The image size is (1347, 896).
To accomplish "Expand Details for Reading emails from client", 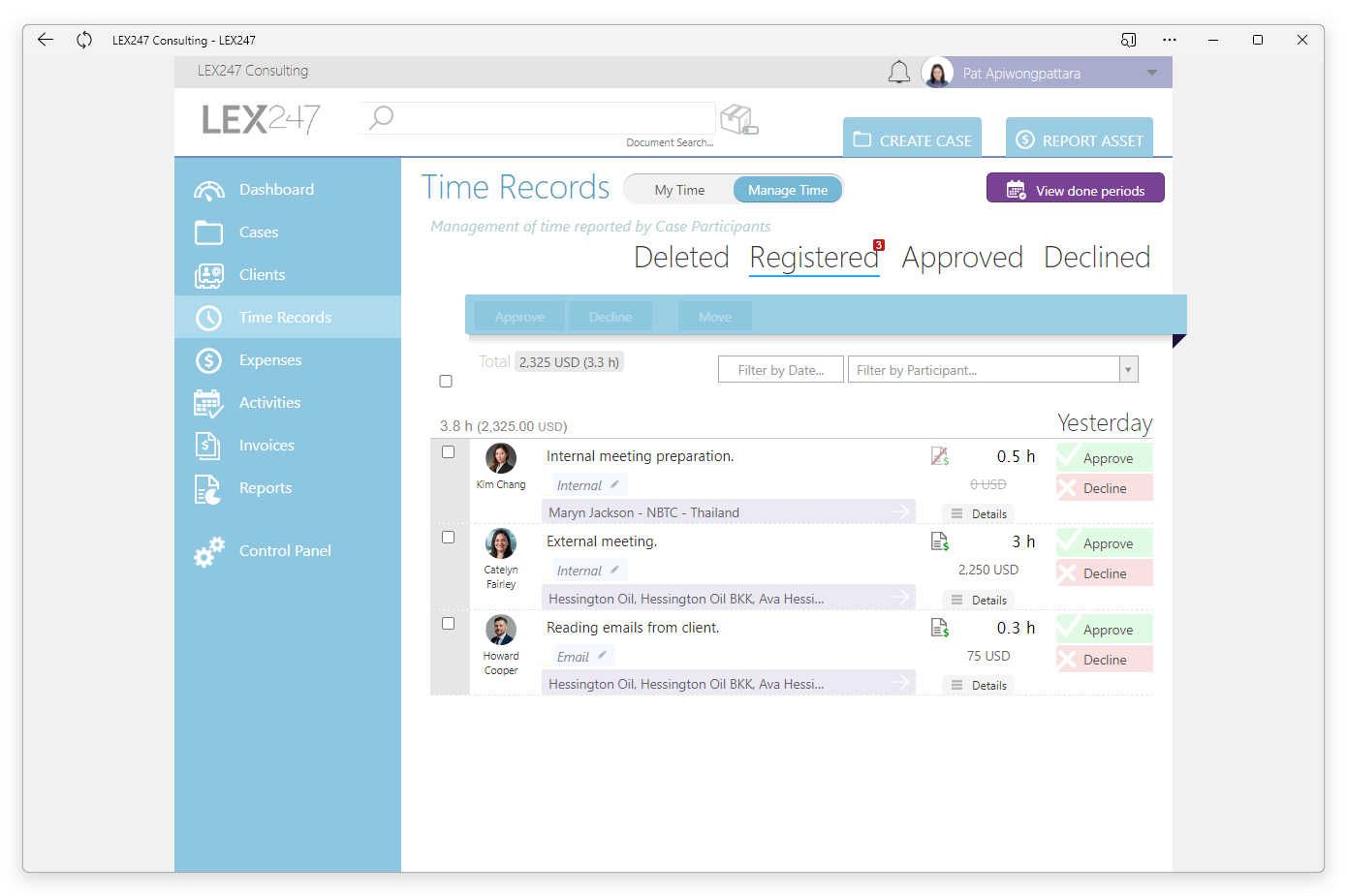I will coord(979,685).
